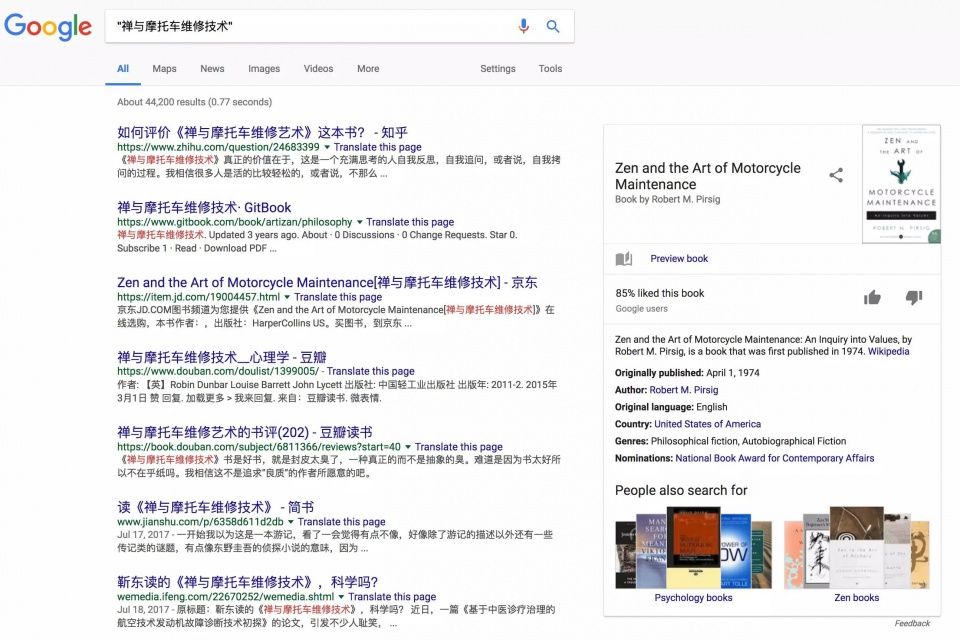Click the 'About 44,200 results' text

tap(195, 102)
